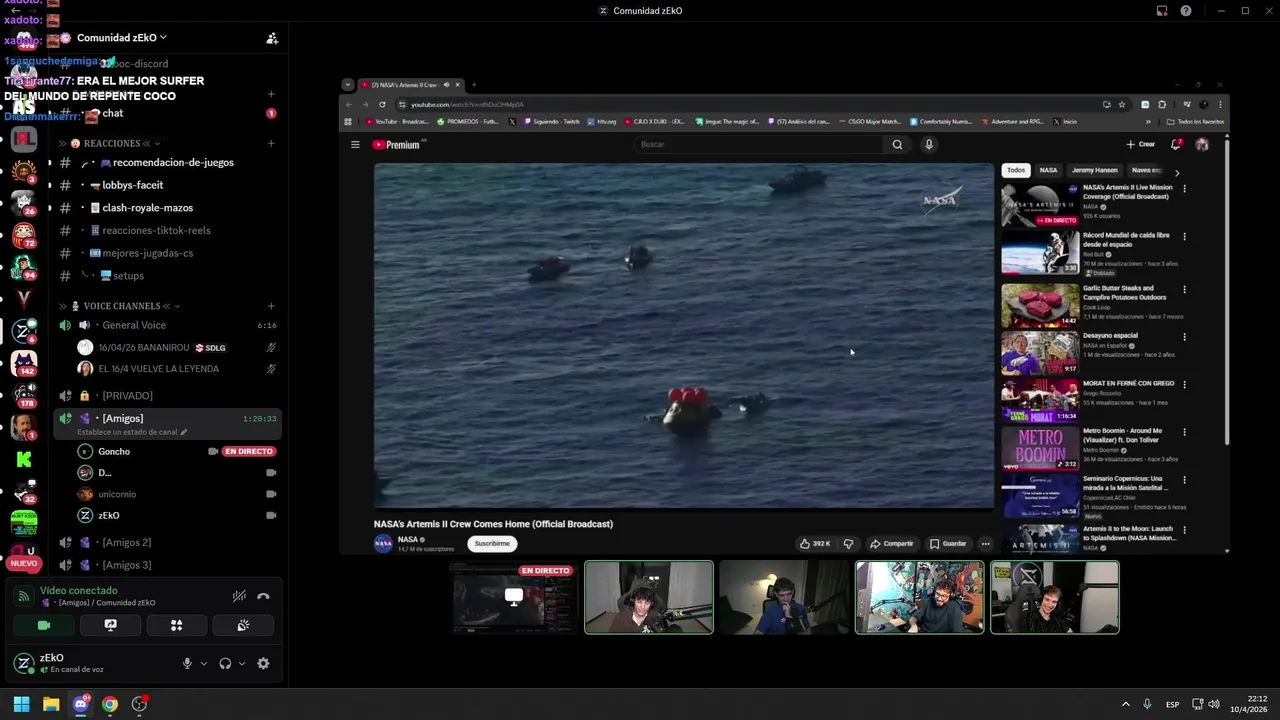The width and height of the screenshot is (1280, 720).
Task: Start screen sharing in Discord voice panel
Action: 110,625
